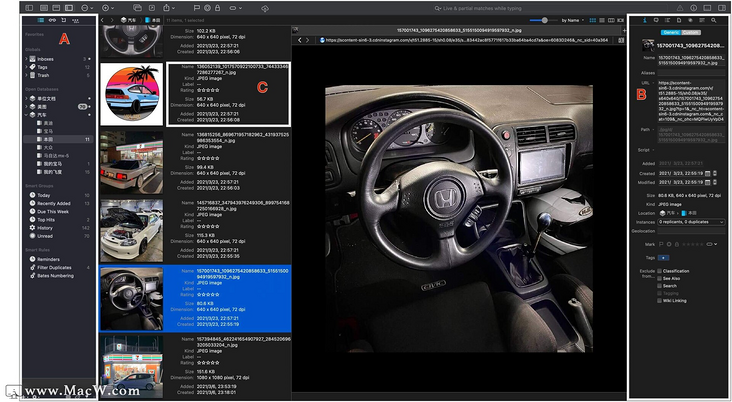Image resolution: width=732 pixels, height=402 pixels.
Task: Select the 宝马 group in sidebar
Action: coord(58,131)
